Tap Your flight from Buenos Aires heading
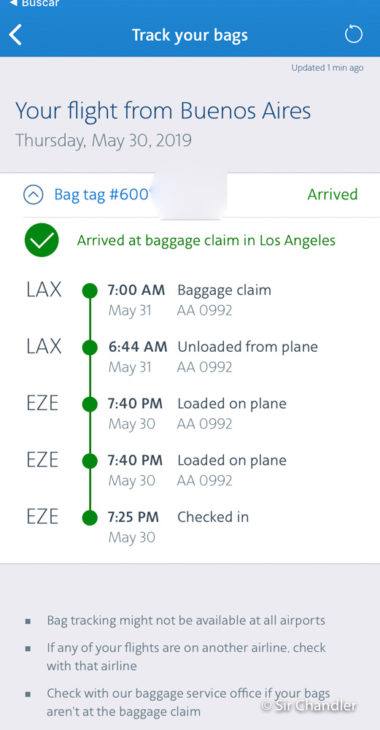Image resolution: width=380 pixels, height=730 pixels. point(163,111)
